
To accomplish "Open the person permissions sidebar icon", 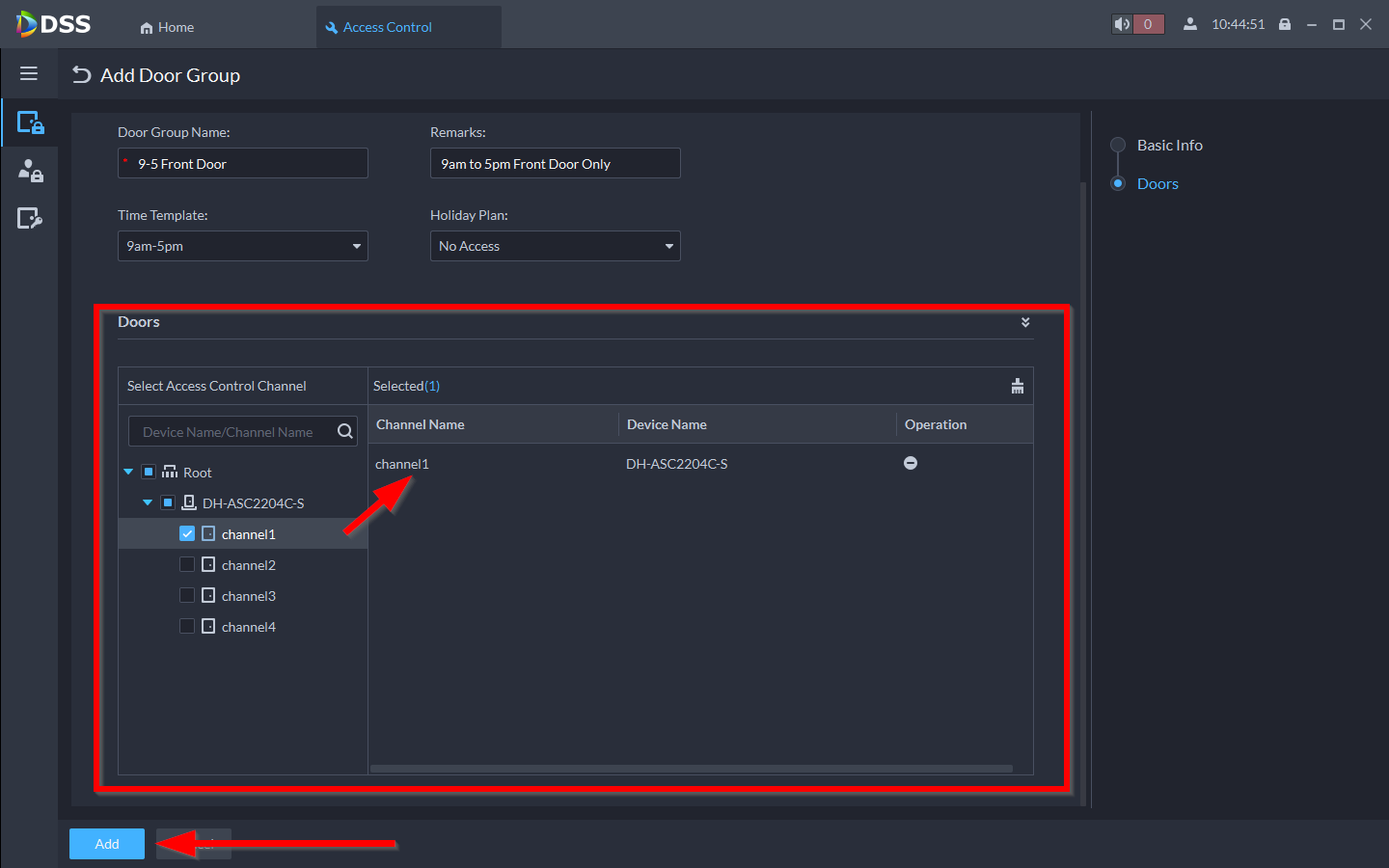I will [30, 171].
